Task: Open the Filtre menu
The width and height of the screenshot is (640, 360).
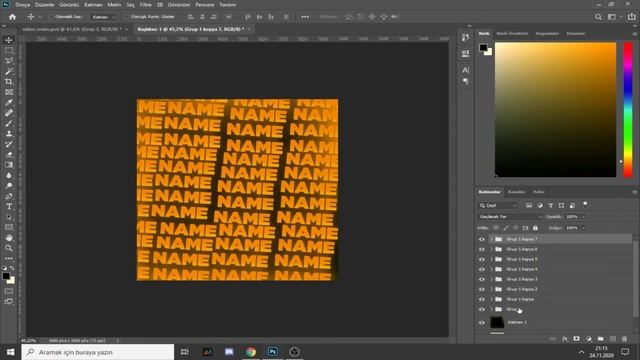Action: tap(145, 4)
